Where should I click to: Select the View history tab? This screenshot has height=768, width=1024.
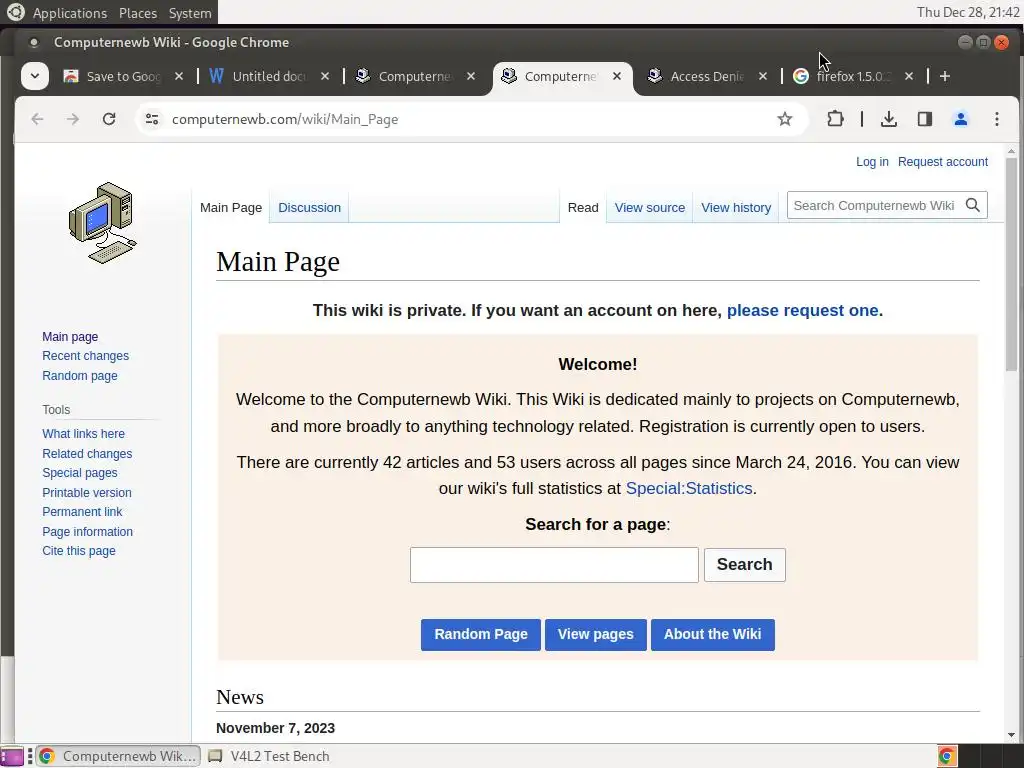736,208
